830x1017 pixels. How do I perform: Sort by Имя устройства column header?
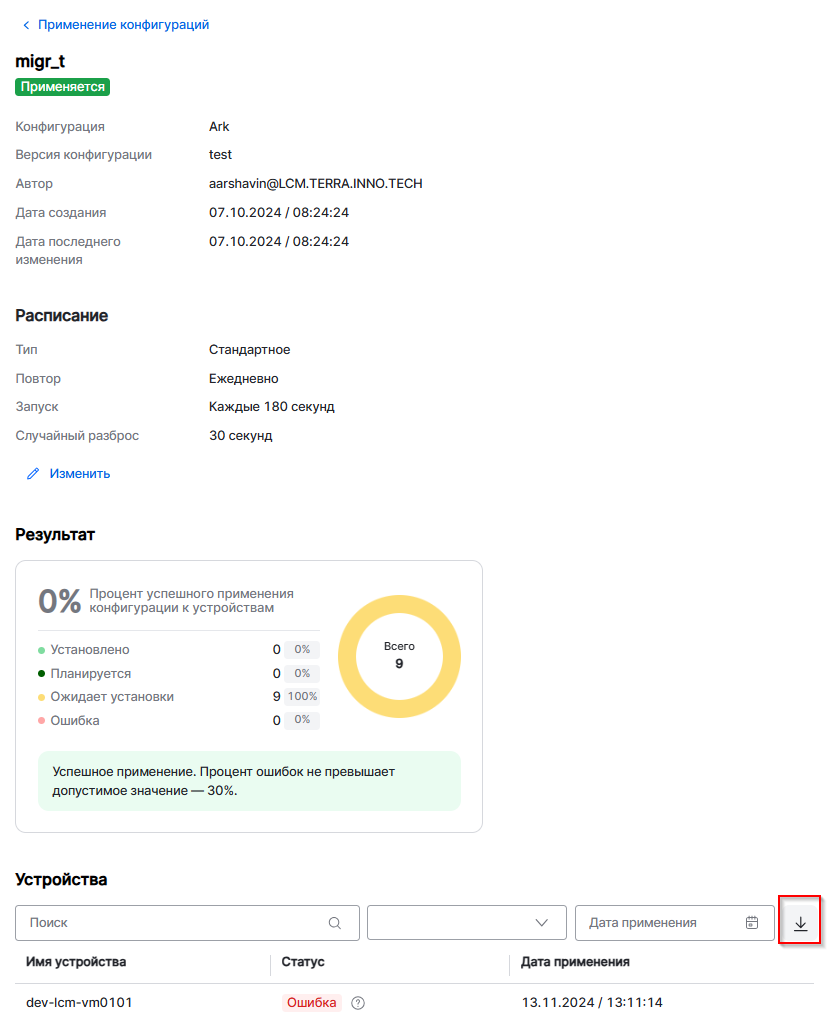[x=77, y=962]
